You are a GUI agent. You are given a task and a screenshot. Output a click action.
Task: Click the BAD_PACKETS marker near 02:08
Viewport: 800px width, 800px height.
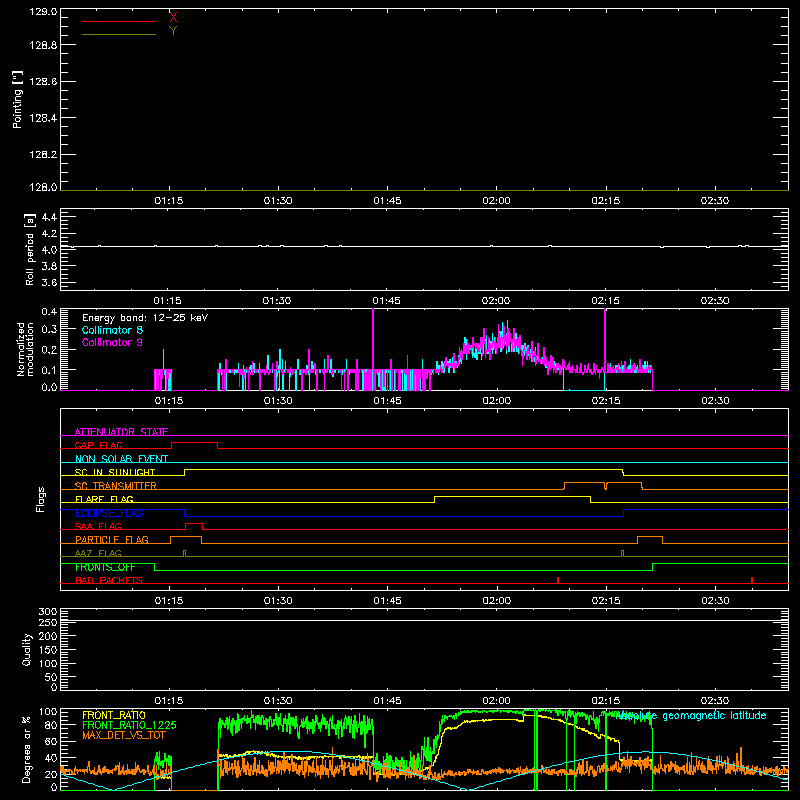pos(558,580)
